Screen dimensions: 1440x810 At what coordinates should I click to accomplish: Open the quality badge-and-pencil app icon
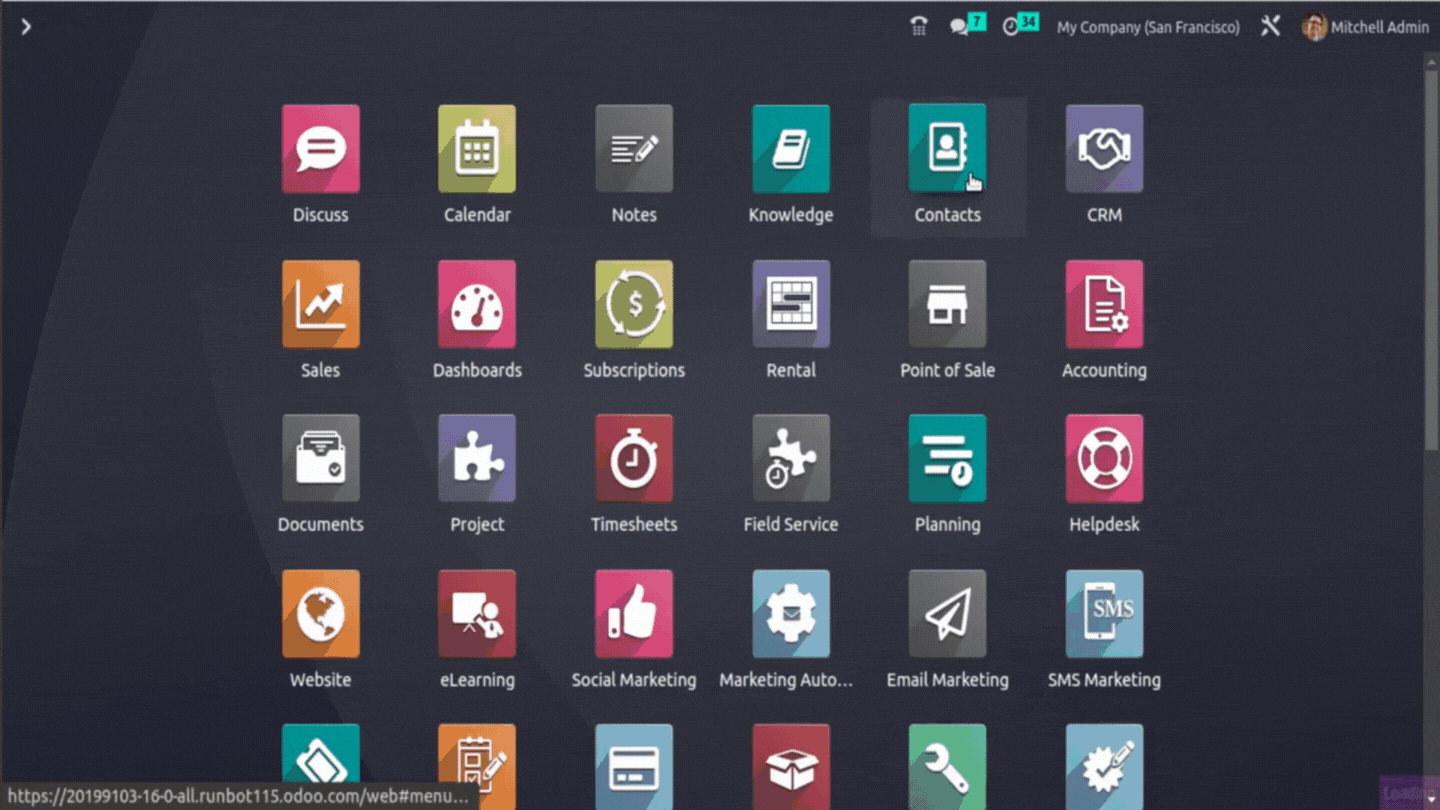[1104, 766]
